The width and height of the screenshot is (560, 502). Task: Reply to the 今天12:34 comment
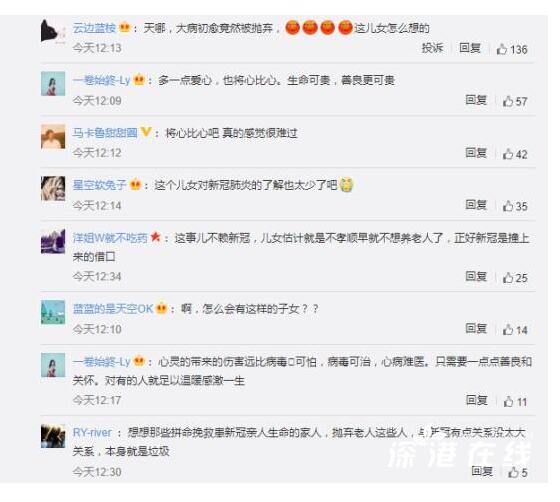tap(476, 276)
